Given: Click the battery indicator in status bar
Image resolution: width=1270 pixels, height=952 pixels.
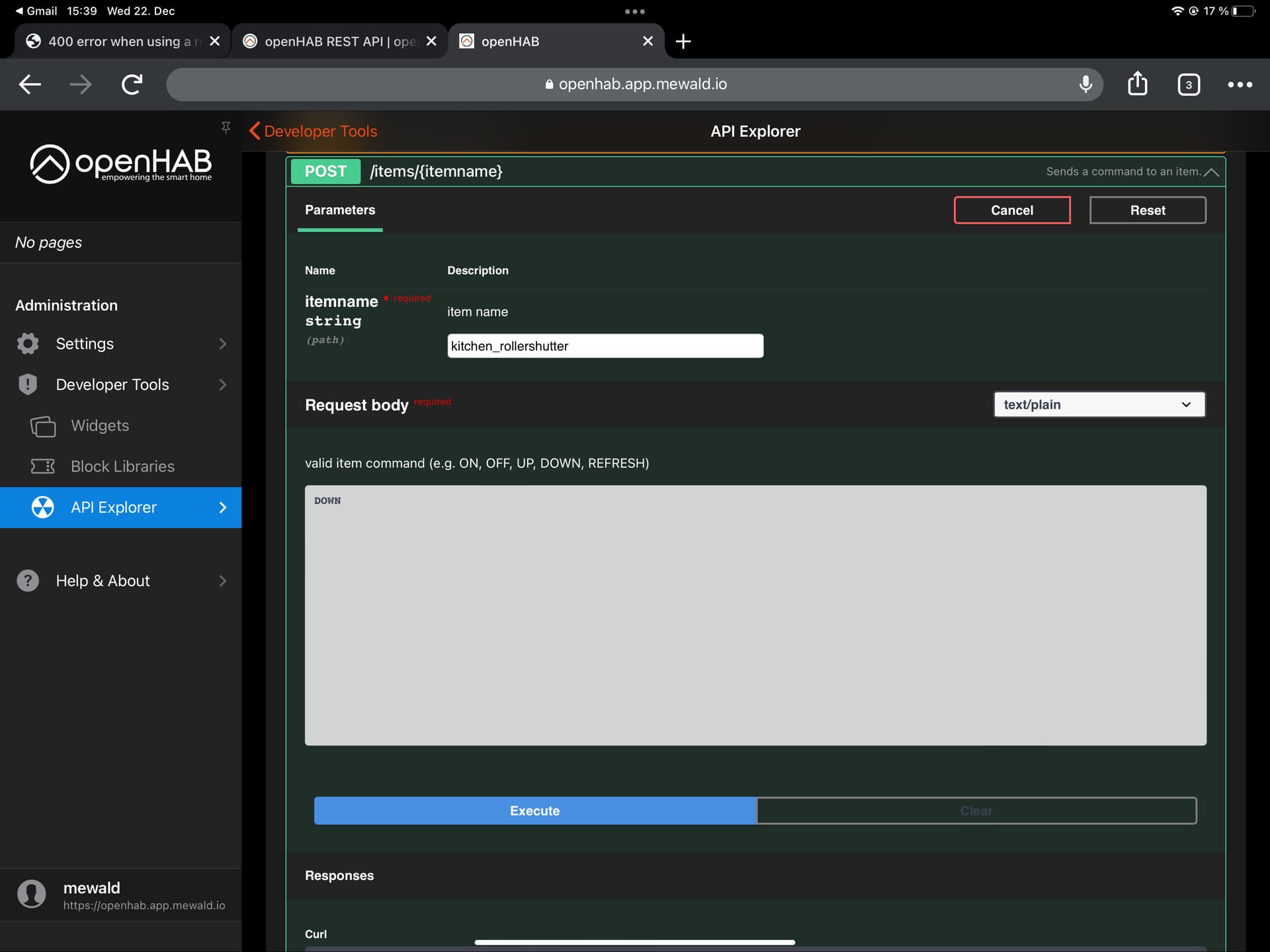Looking at the screenshot, I should click(x=1243, y=11).
